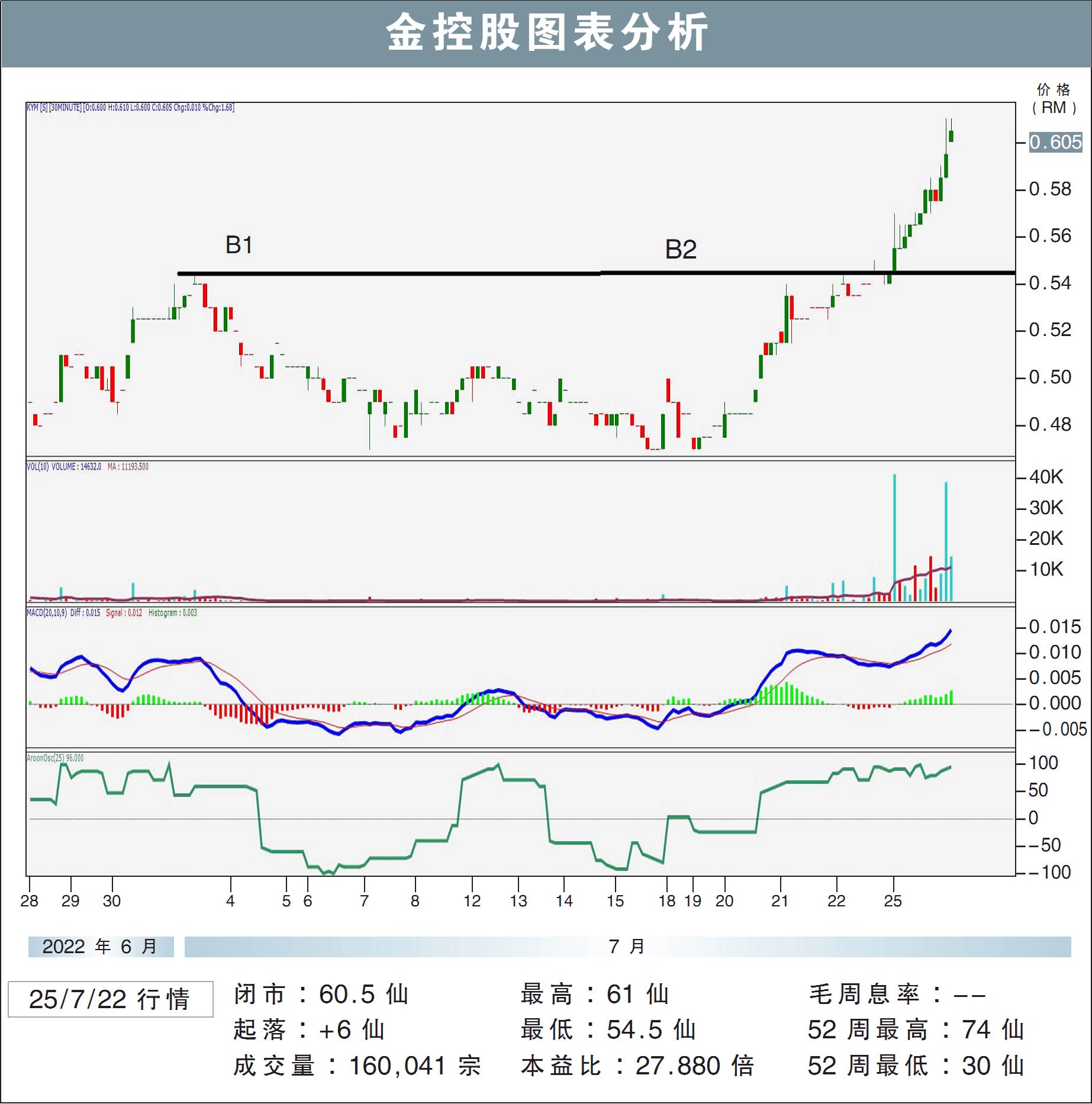Select the 0.010 MACD axis tick
Image resolution: width=1092 pixels, height=1104 pixels.
click(x=1055, y=652)
